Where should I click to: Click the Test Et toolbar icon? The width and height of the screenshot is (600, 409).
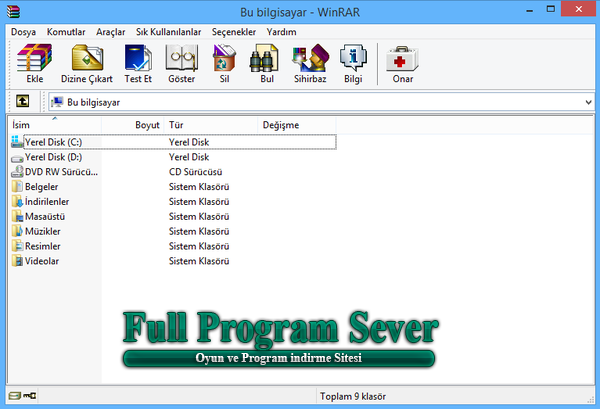pos(138,57)
